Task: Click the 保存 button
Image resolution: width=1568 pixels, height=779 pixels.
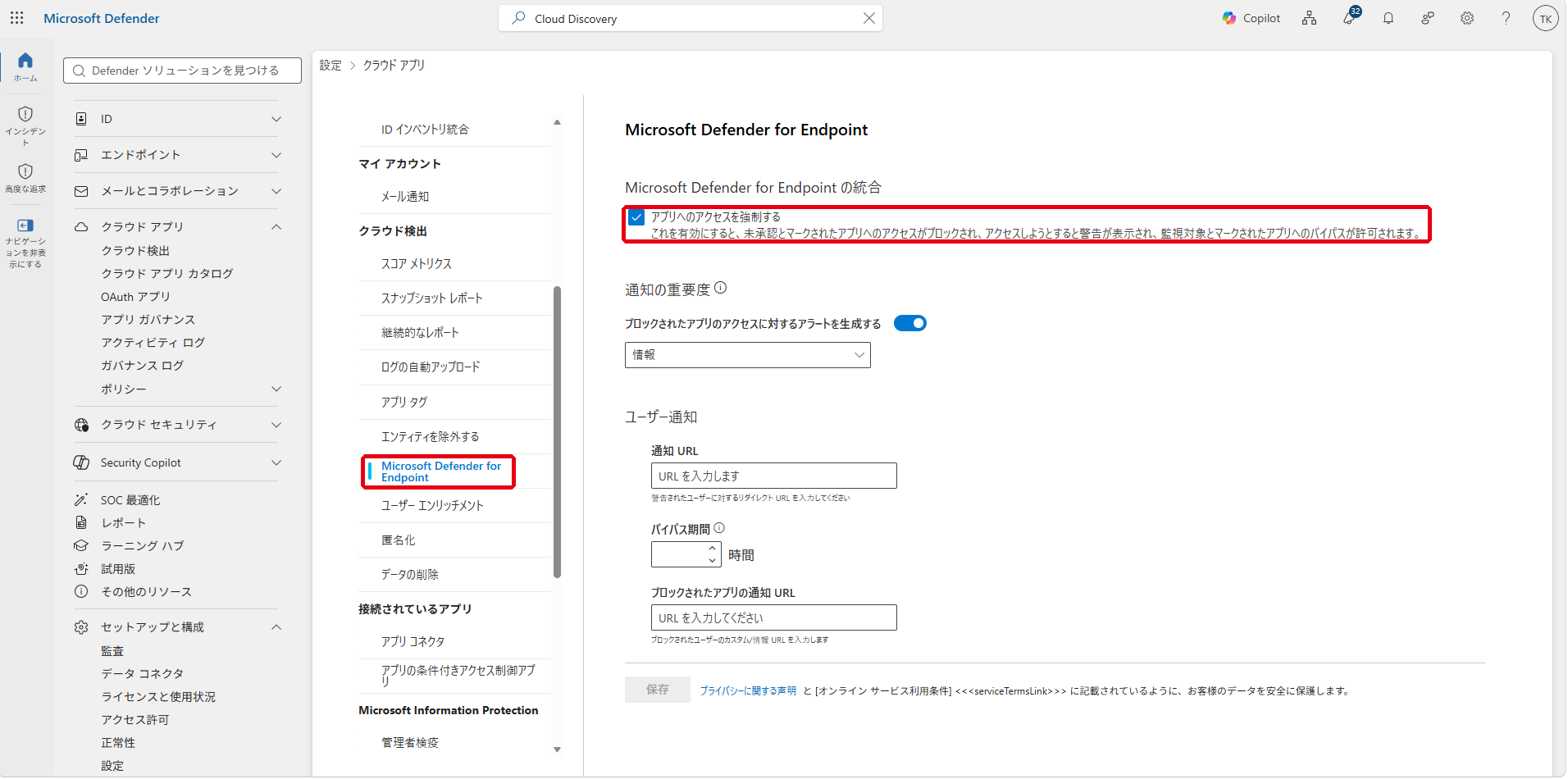Action: click(x=657, y=690)
